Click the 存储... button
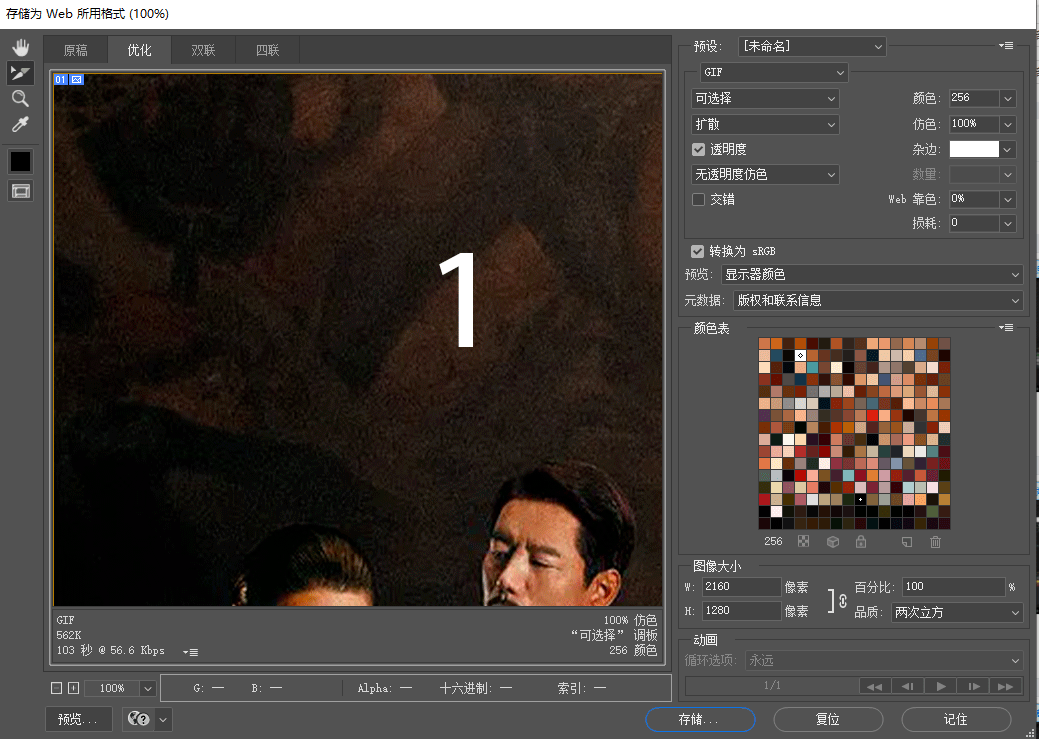Image resolution: width=1039 pixels, height=739 pixels. point(699,719)
